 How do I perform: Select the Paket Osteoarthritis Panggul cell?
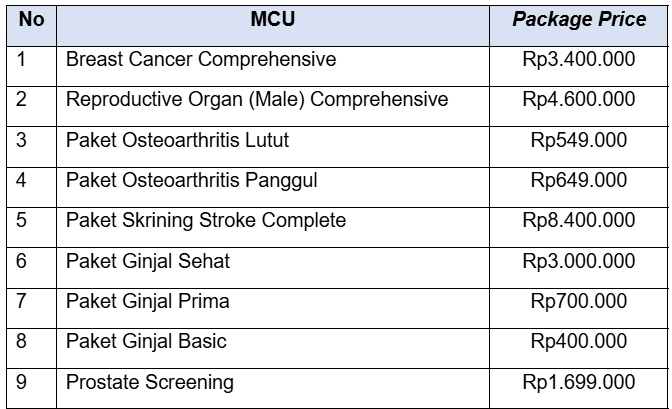[273, 187]
